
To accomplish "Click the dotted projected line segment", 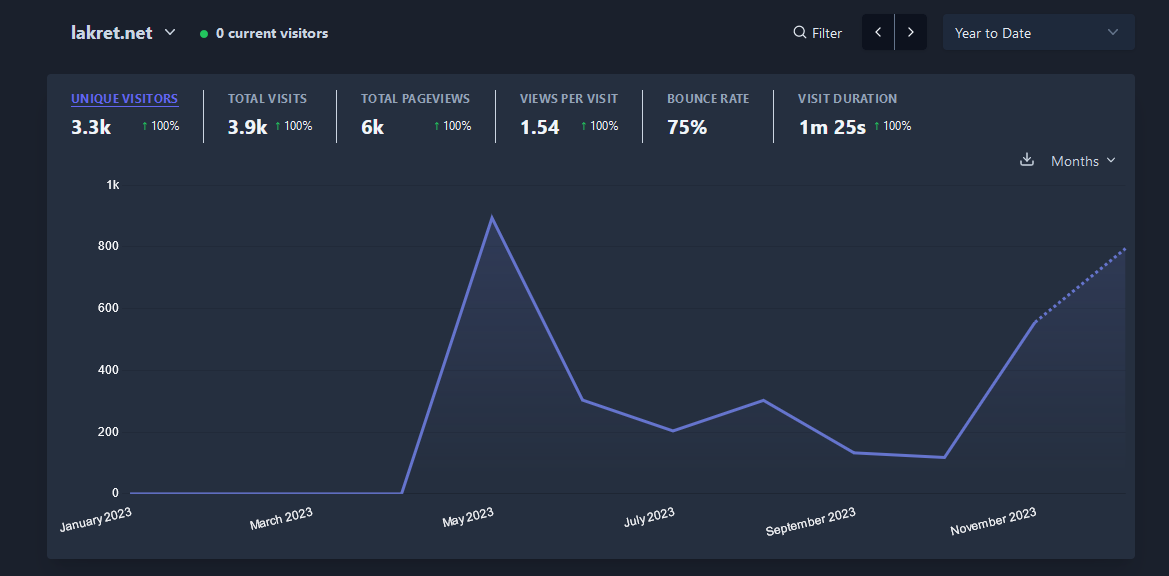I will [x=1080, y=285].
